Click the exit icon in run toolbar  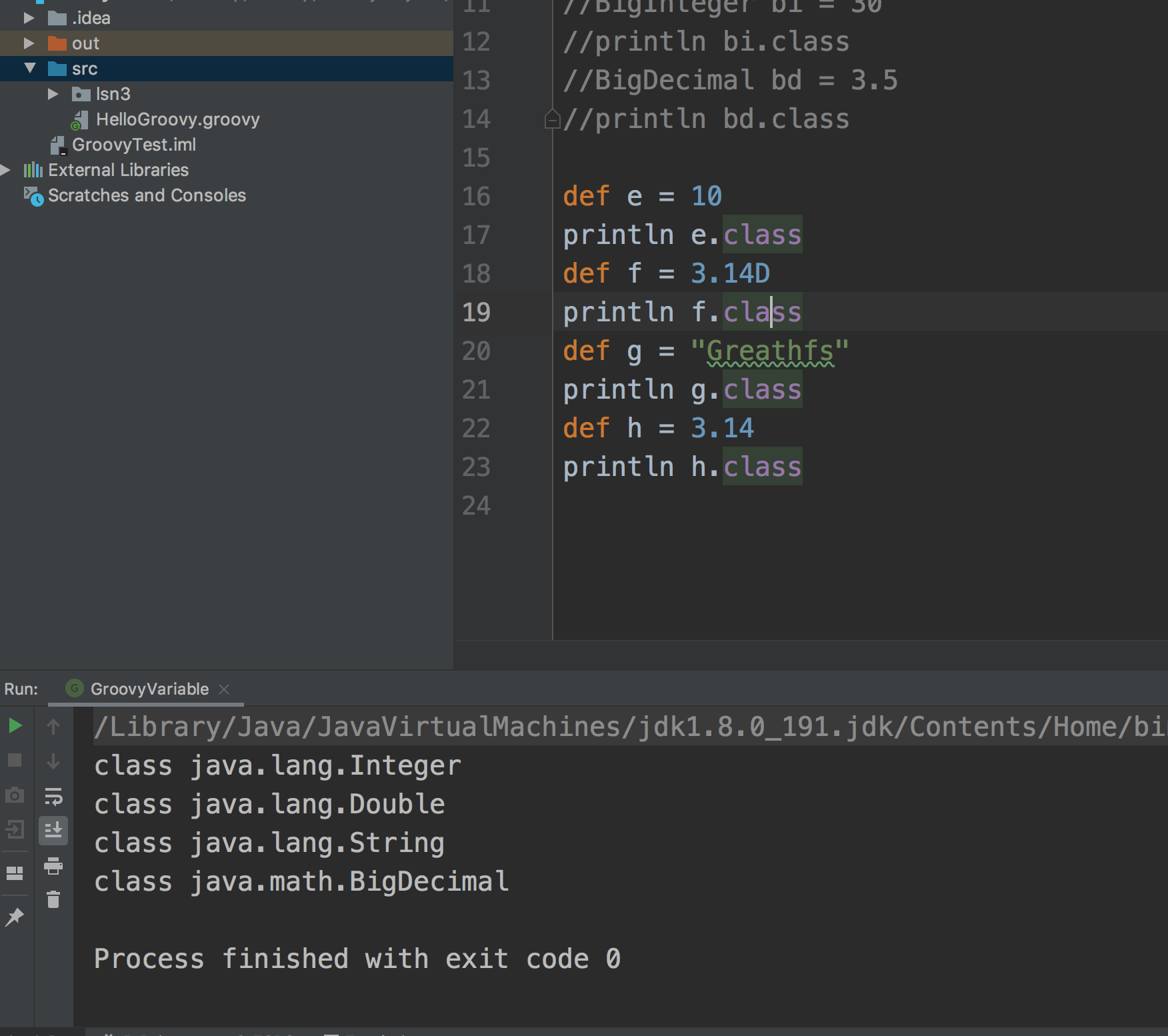pyautogui.click(x=15, y=830)
